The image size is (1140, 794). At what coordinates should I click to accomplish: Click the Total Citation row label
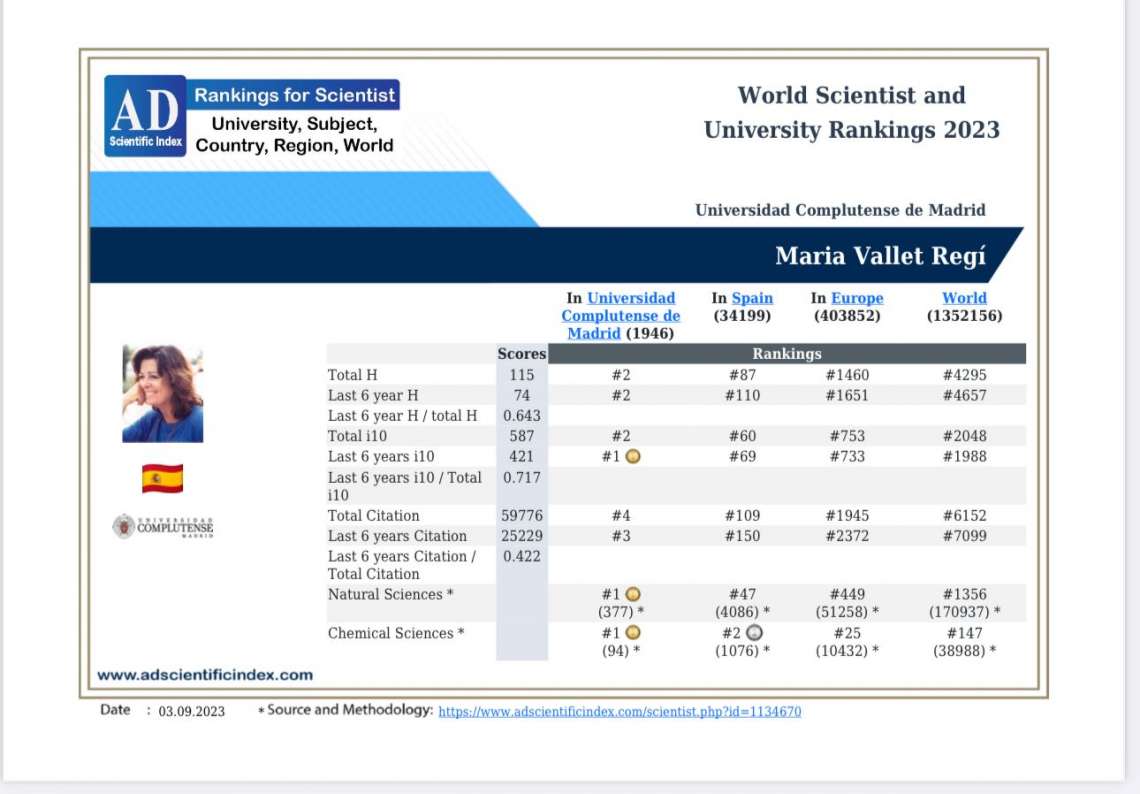click(x=374, y=516)
